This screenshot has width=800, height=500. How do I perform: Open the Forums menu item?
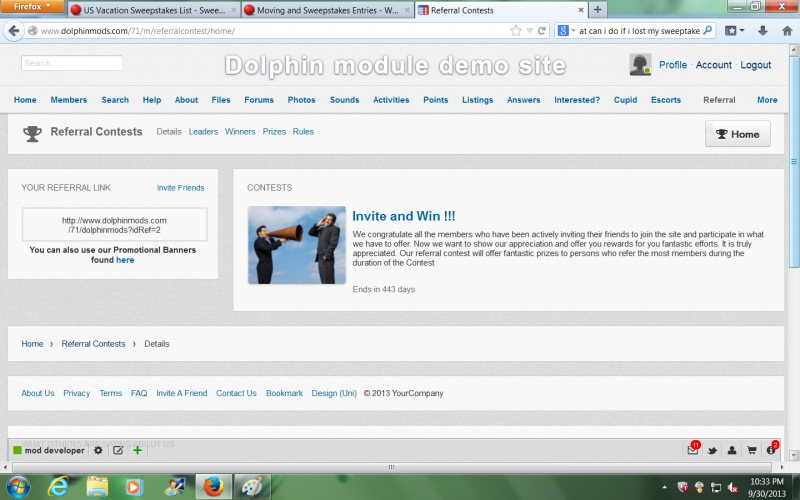point(259,100)
